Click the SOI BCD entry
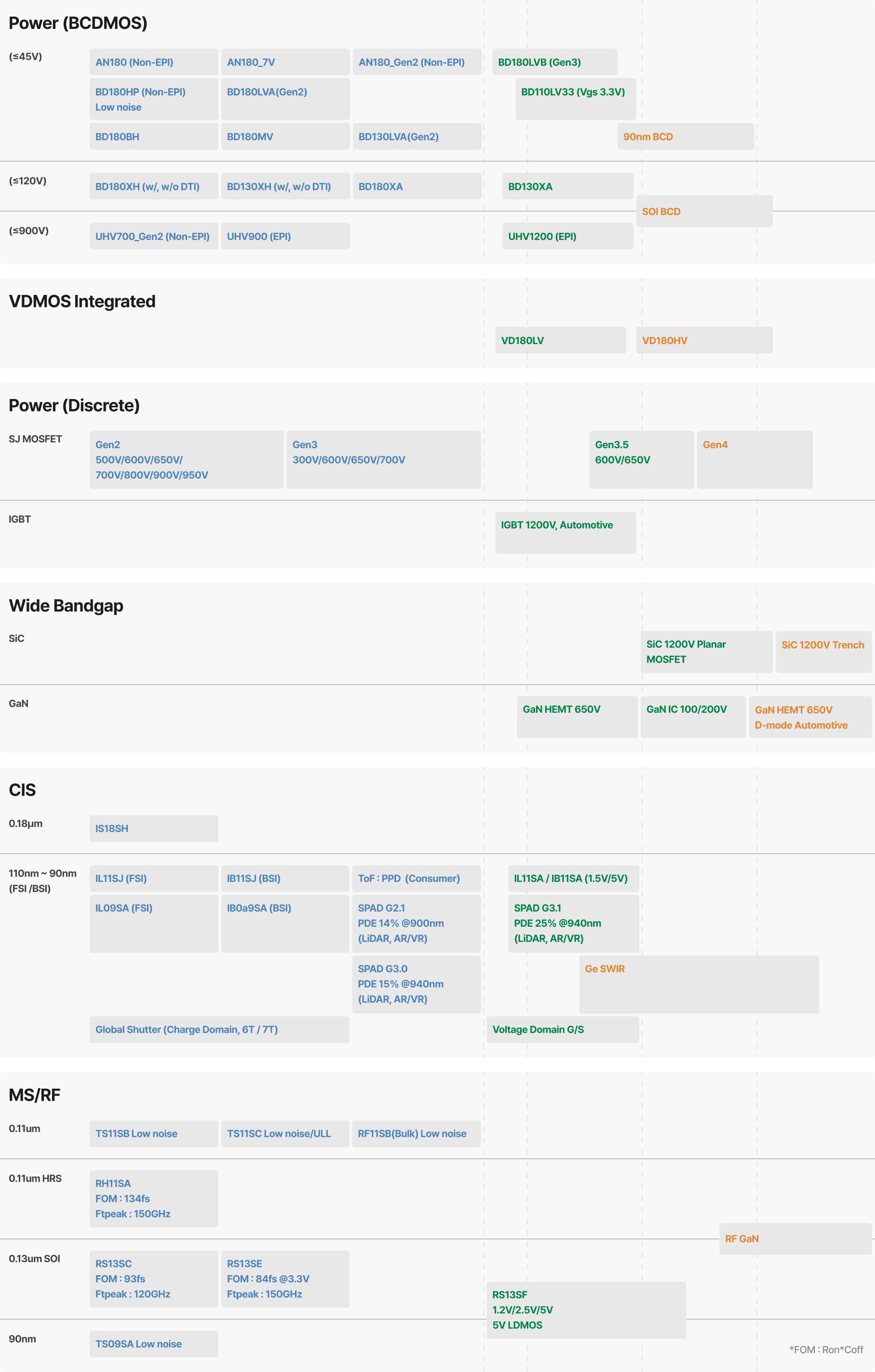This screenshot has width=875, height=1372. click(x=704, y=212)
